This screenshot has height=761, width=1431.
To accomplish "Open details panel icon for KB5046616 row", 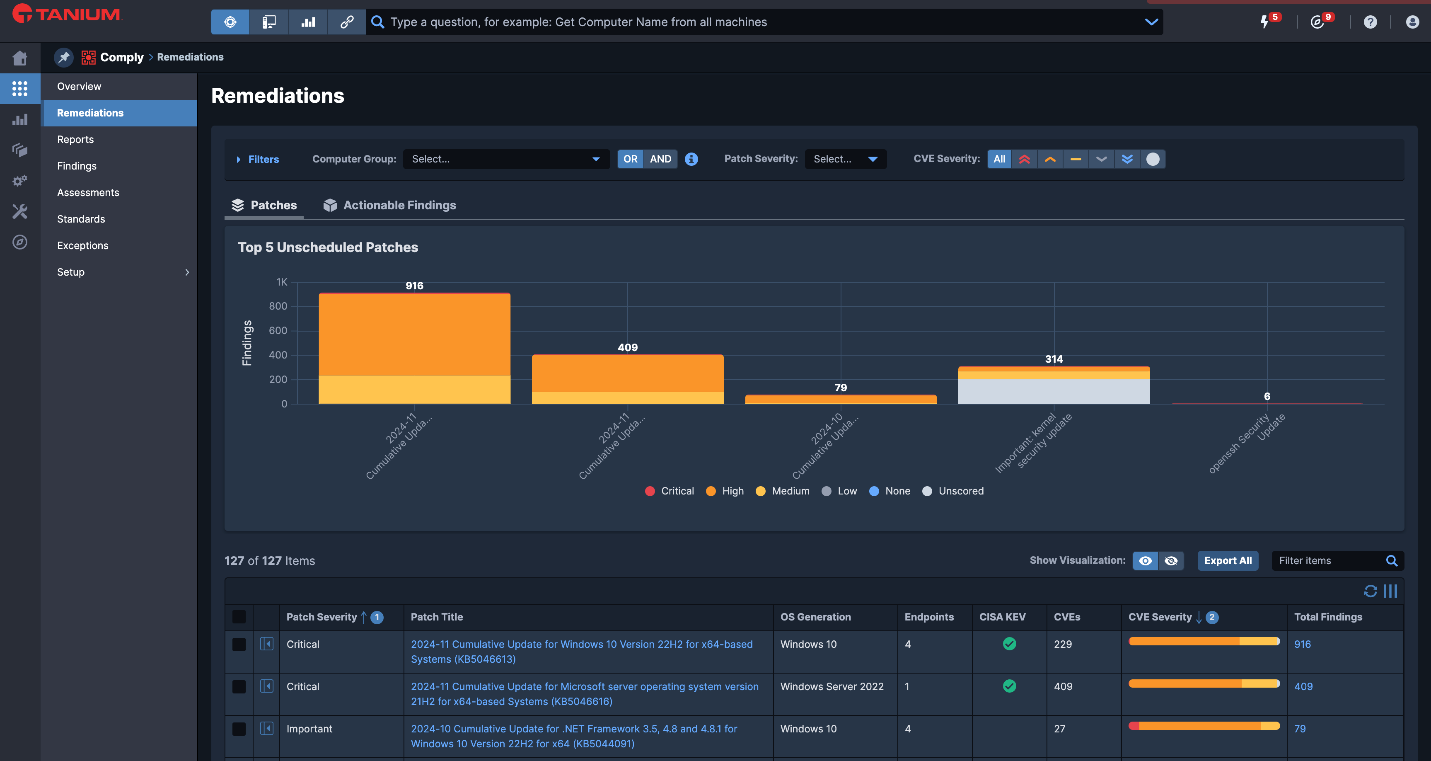I will tap(266, 686).
